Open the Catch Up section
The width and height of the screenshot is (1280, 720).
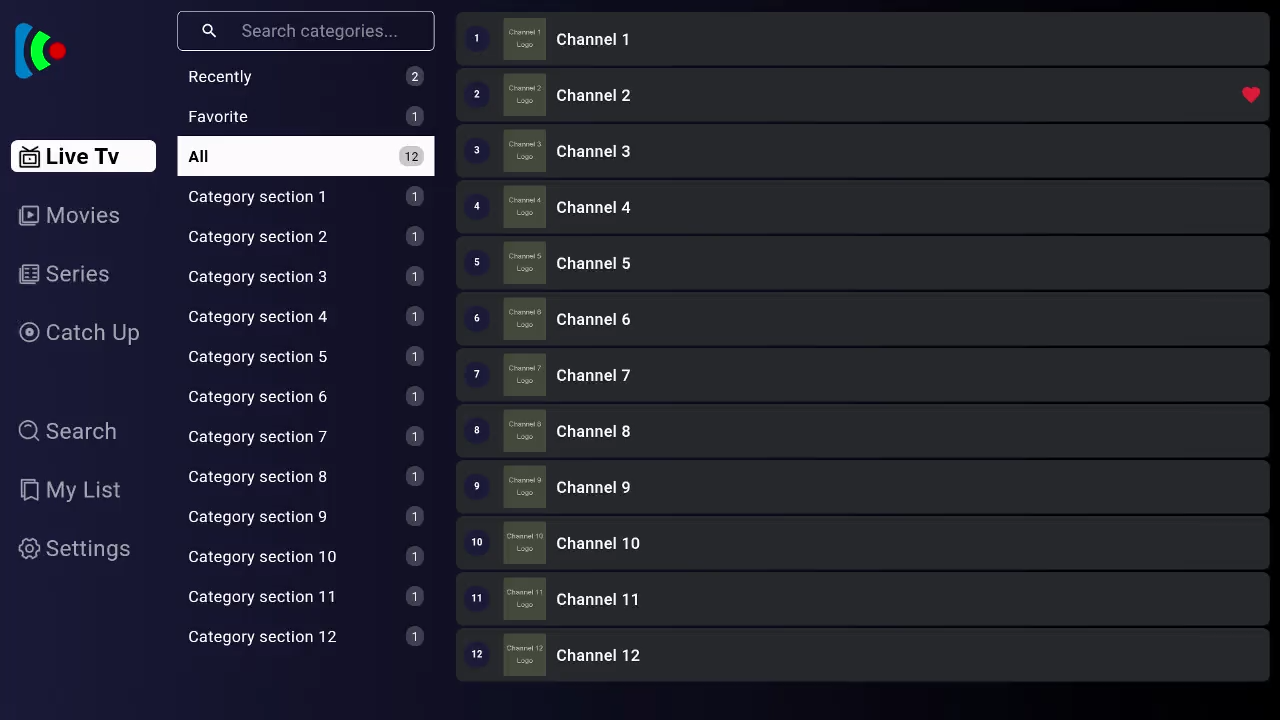point(79,333)
